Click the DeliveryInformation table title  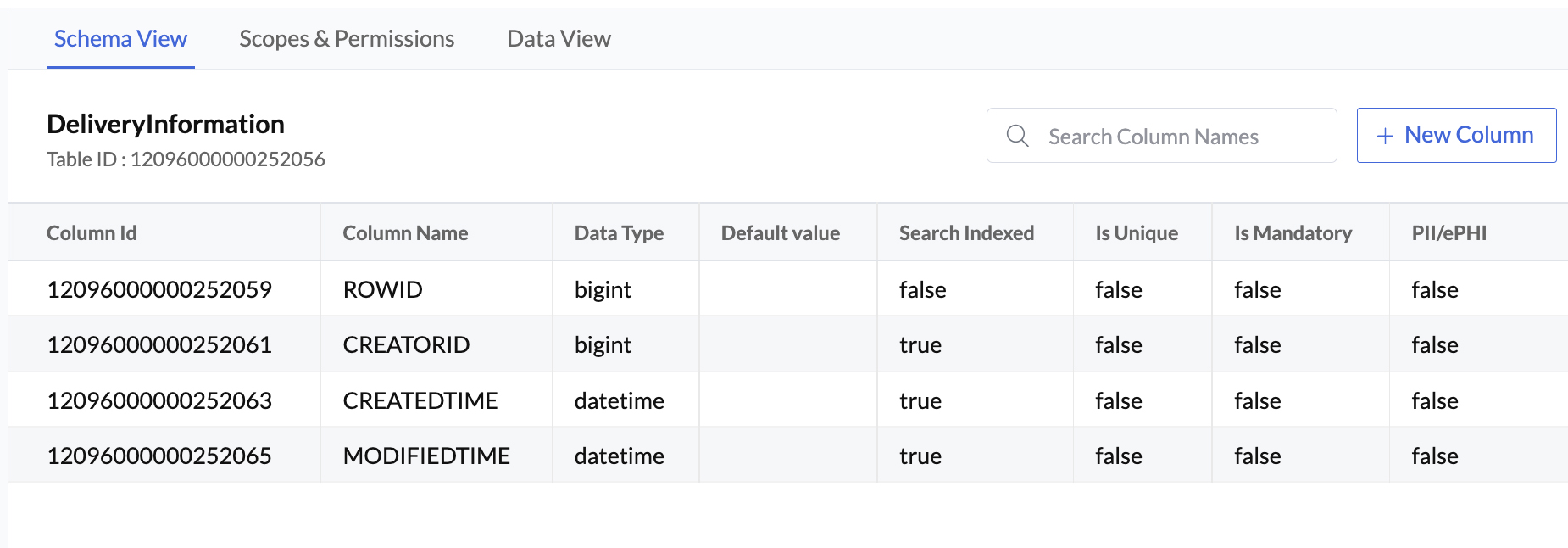pyautogui.click(x=165, y=124)
